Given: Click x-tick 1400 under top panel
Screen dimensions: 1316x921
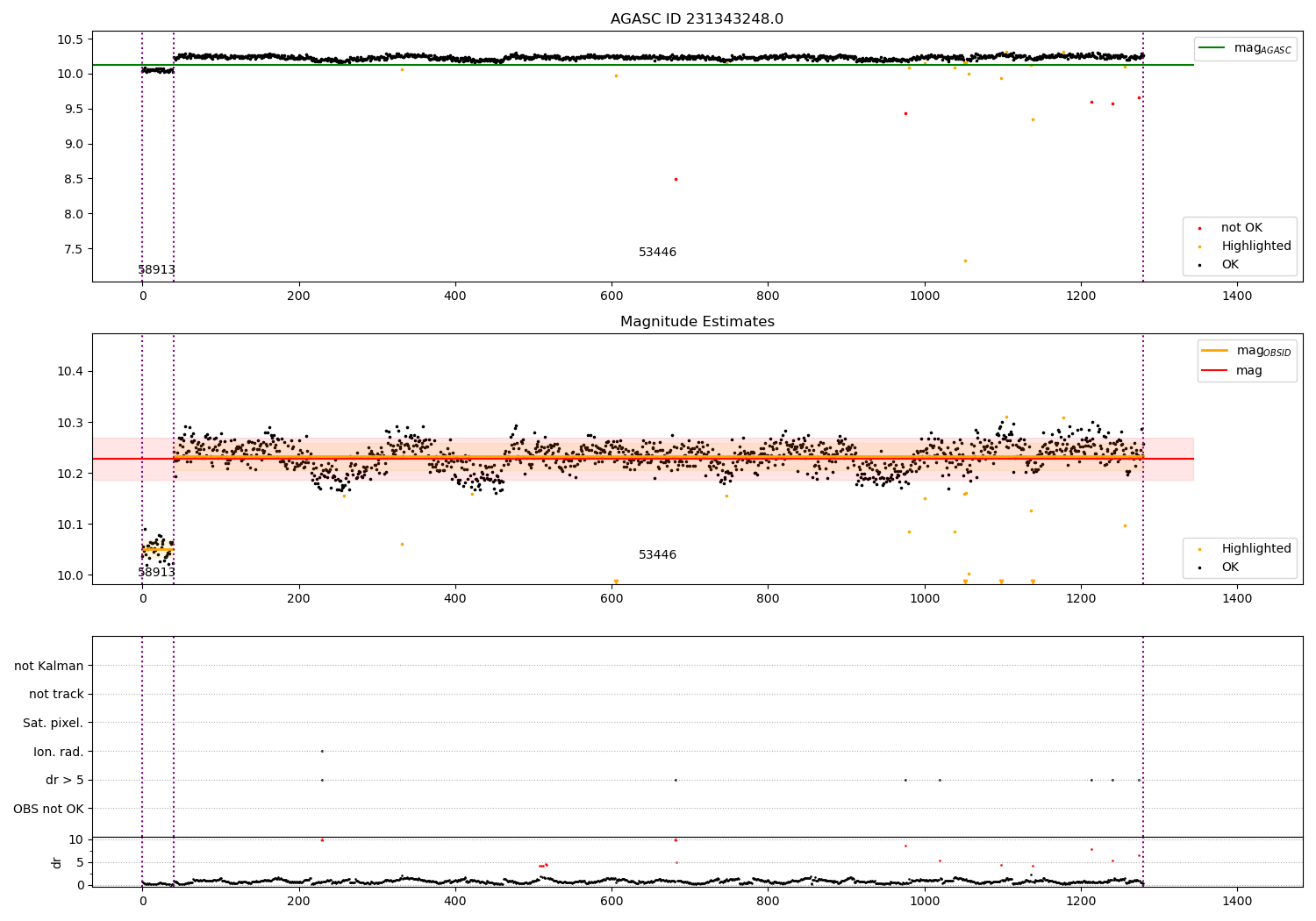Looking at the screenshot, I should tap(1237, 296).
